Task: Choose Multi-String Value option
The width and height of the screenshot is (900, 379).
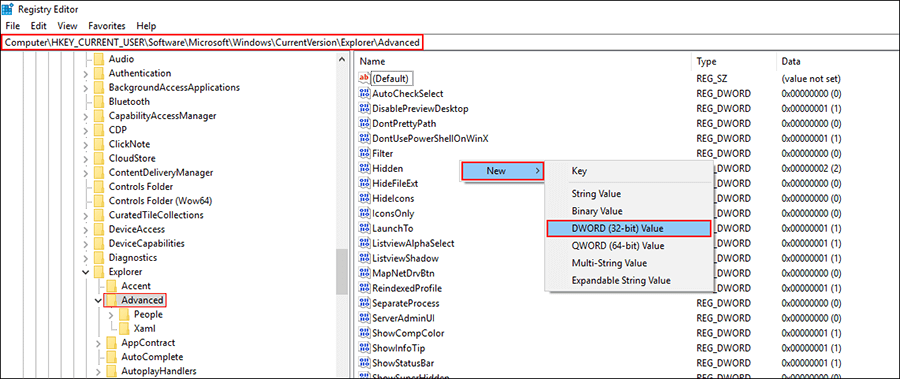Action: pos(629,263)
